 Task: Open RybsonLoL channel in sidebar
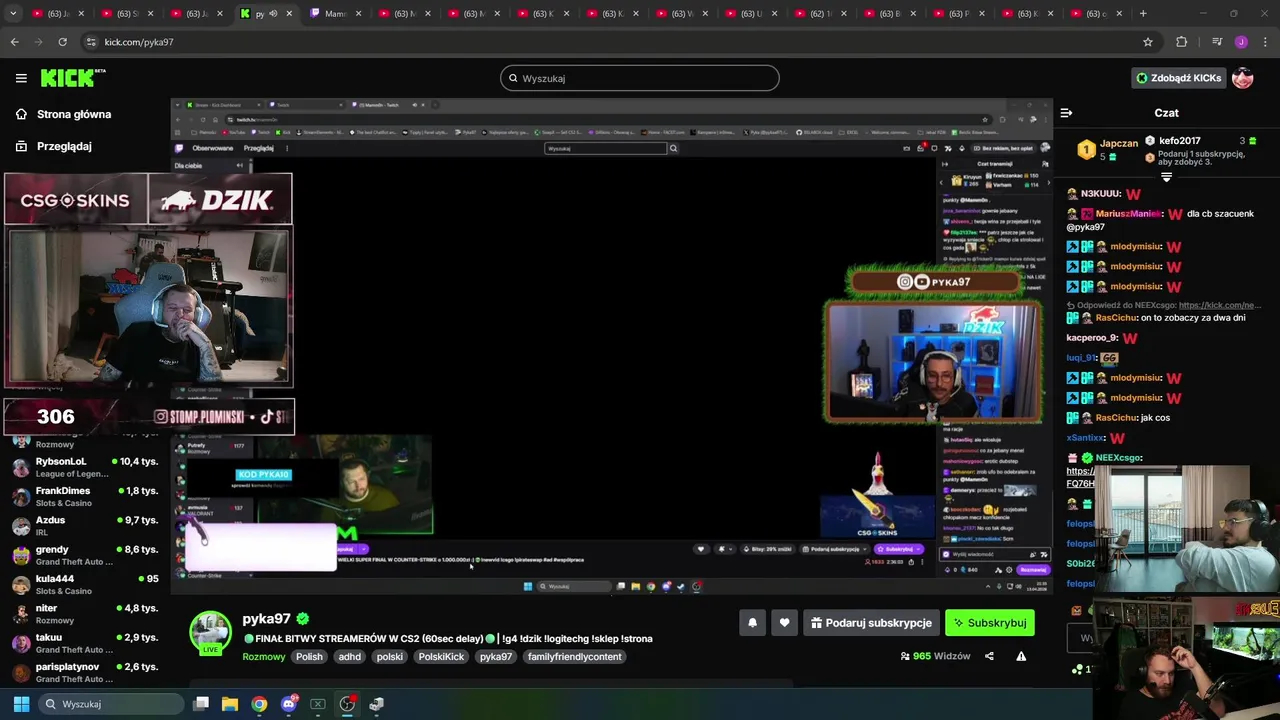click(x=85, y=467)
